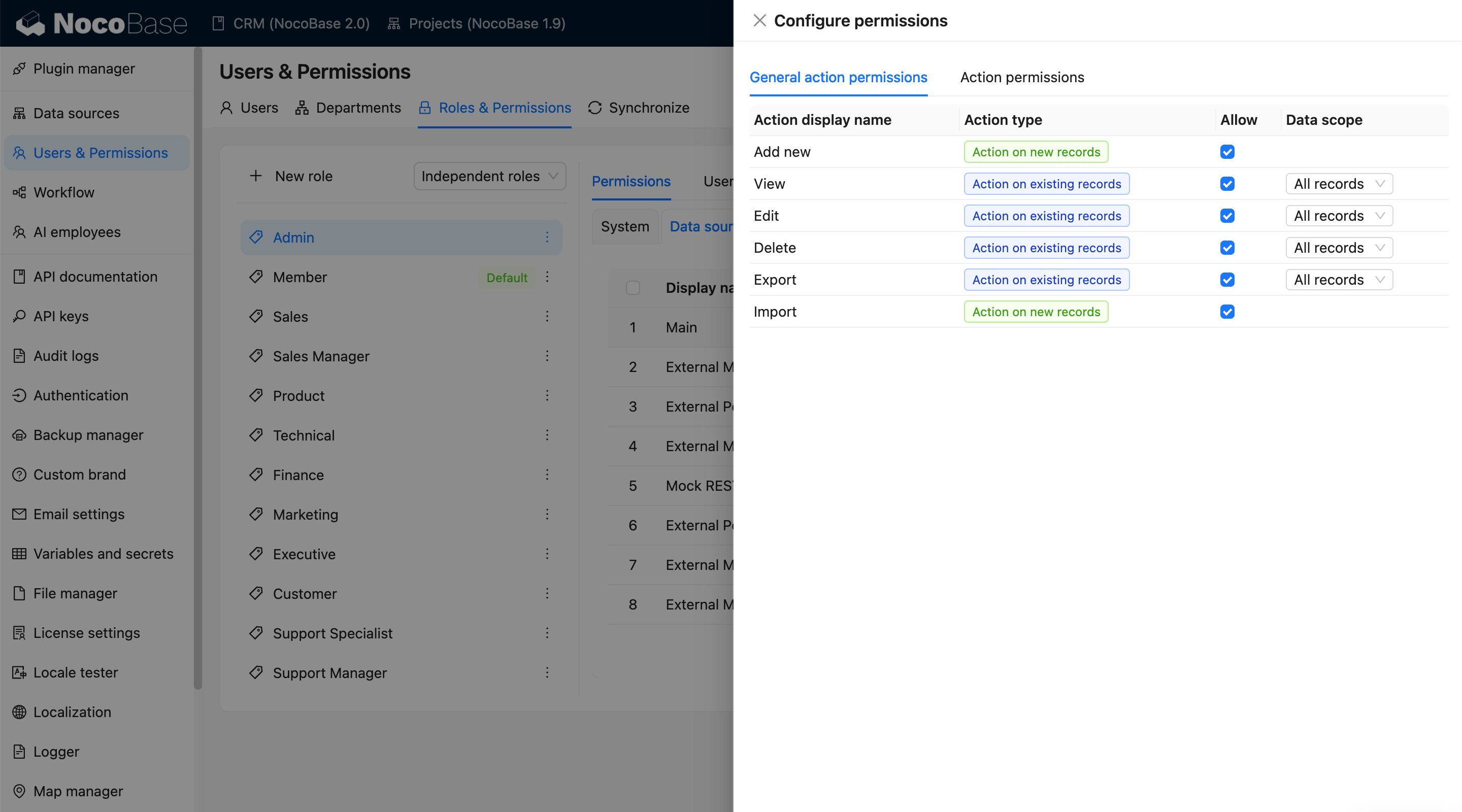The image size is (1462, 812).
Task: Open the three-dot menu for Admin role
Action: 547,237
